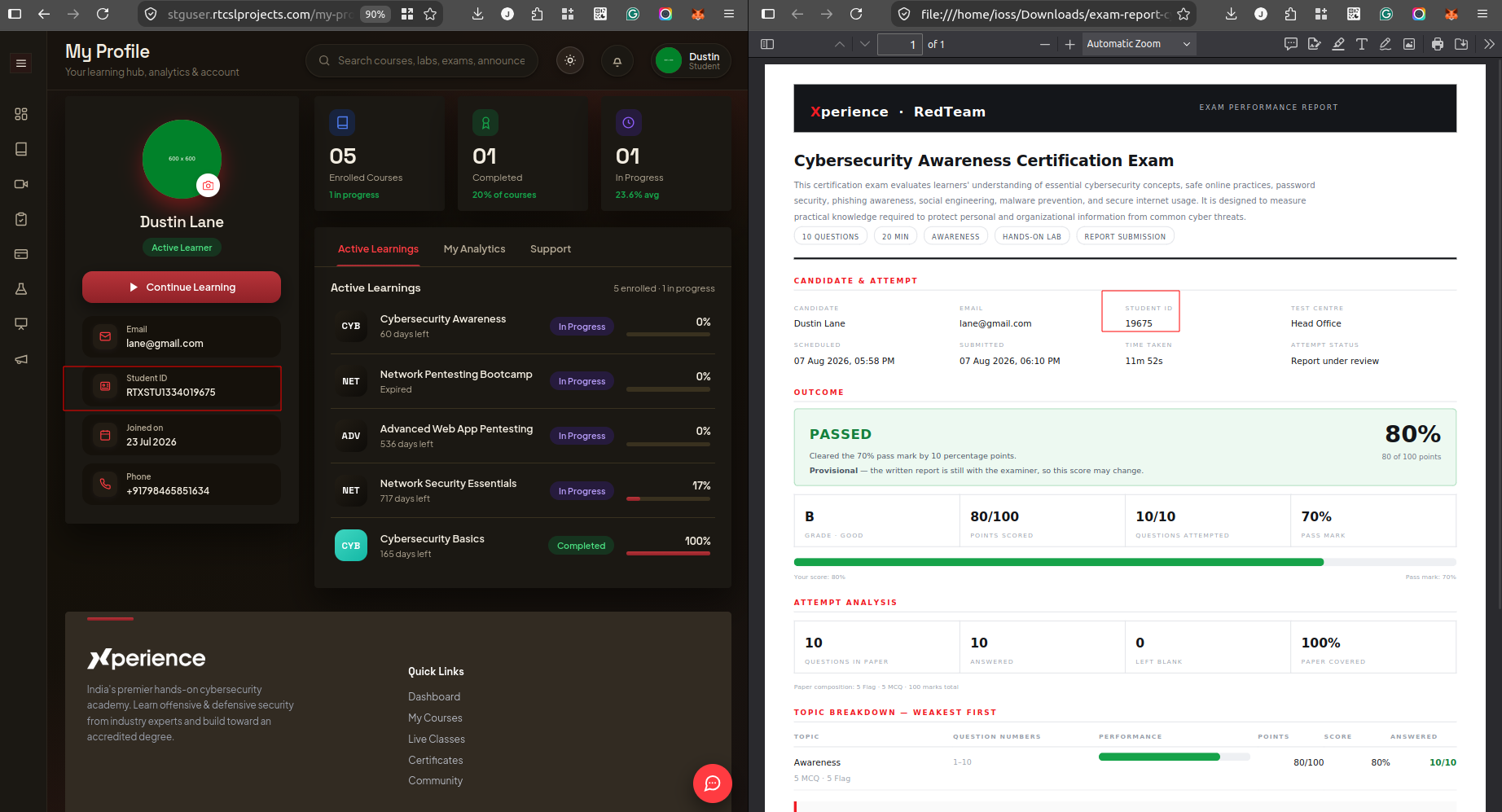Switch to the Support tab
Image resolution: width=1502 pixels, height=812 pixels.
[x=551, y=249]
